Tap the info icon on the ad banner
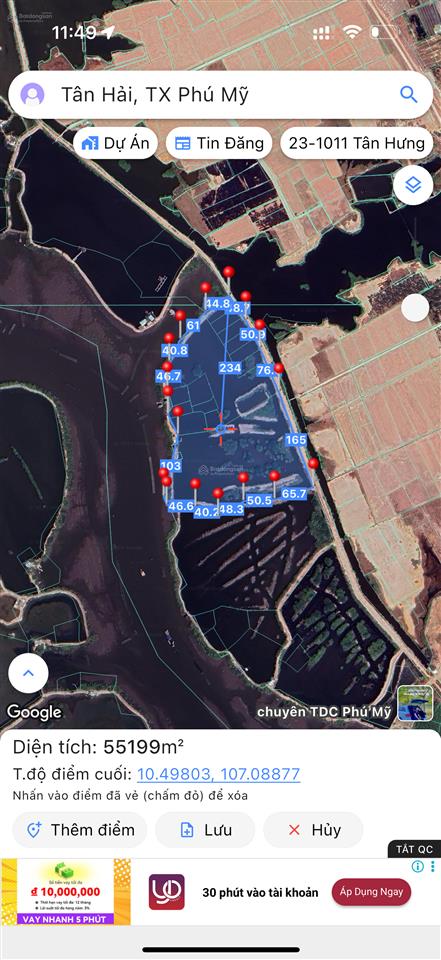Screen dimensions: 441x960 [x=418, y=866]
